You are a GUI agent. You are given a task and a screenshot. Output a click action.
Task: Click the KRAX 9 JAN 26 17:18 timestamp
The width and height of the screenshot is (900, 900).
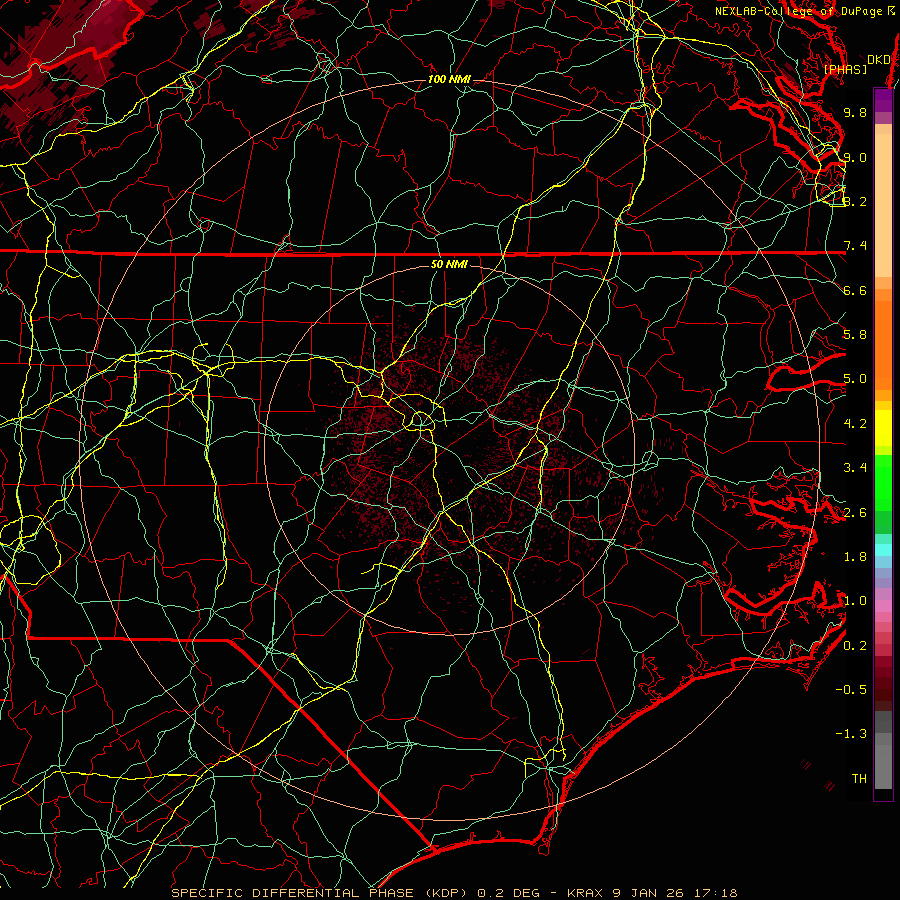coord(652,893)
